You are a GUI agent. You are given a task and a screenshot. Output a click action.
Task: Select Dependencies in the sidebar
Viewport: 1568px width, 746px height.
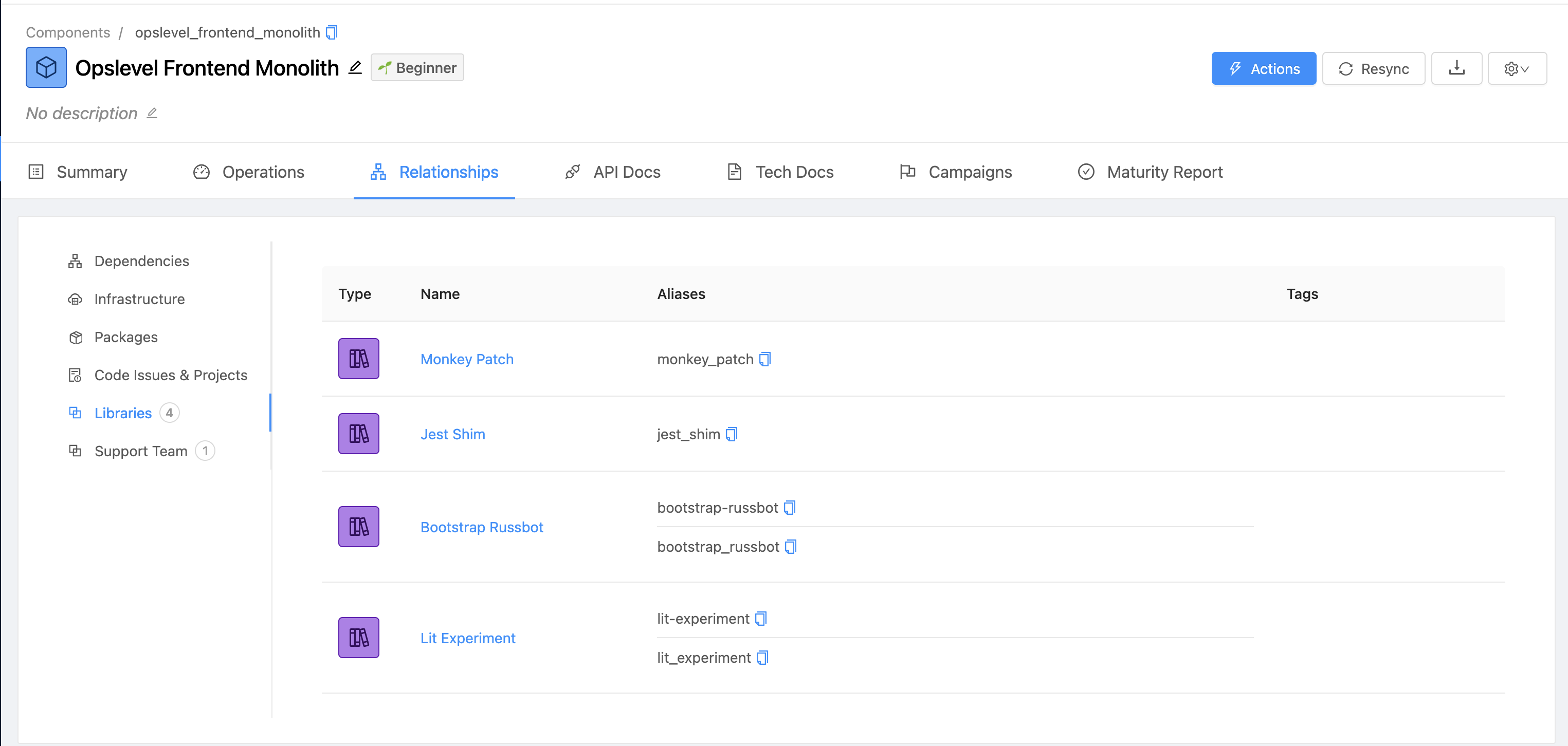141,261
